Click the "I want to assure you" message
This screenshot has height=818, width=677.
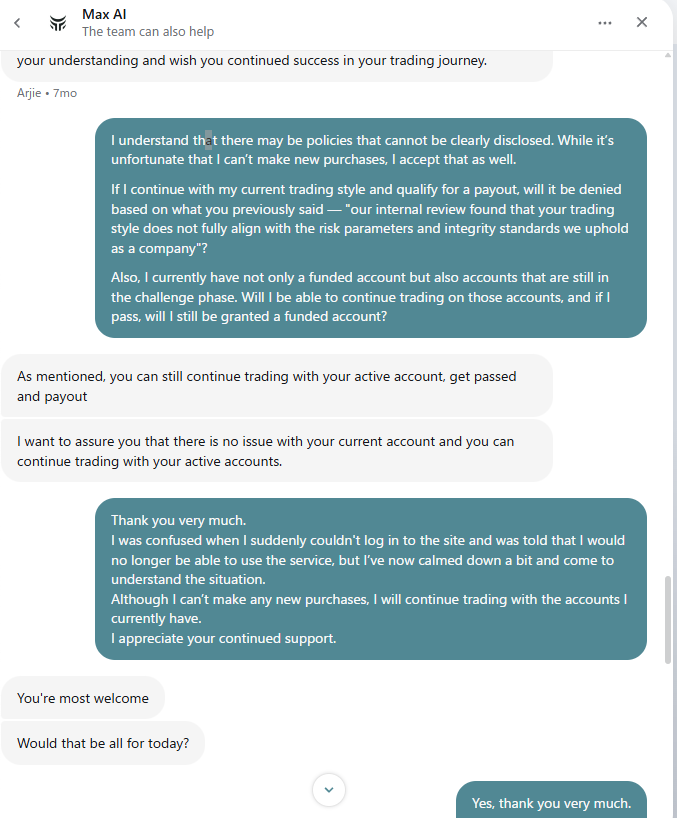267,451
